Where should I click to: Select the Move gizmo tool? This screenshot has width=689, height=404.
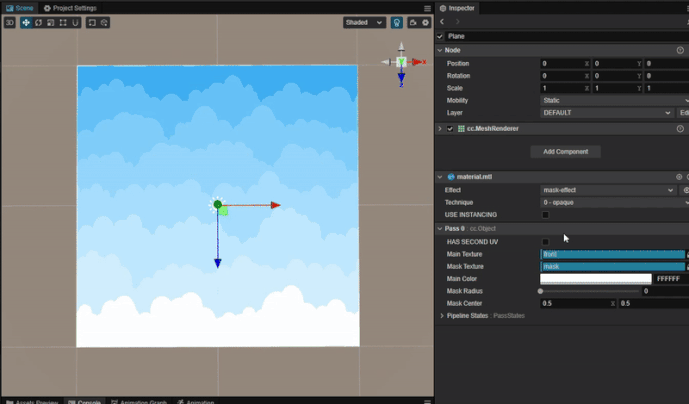pyautogui.click(x=26, y=22)
